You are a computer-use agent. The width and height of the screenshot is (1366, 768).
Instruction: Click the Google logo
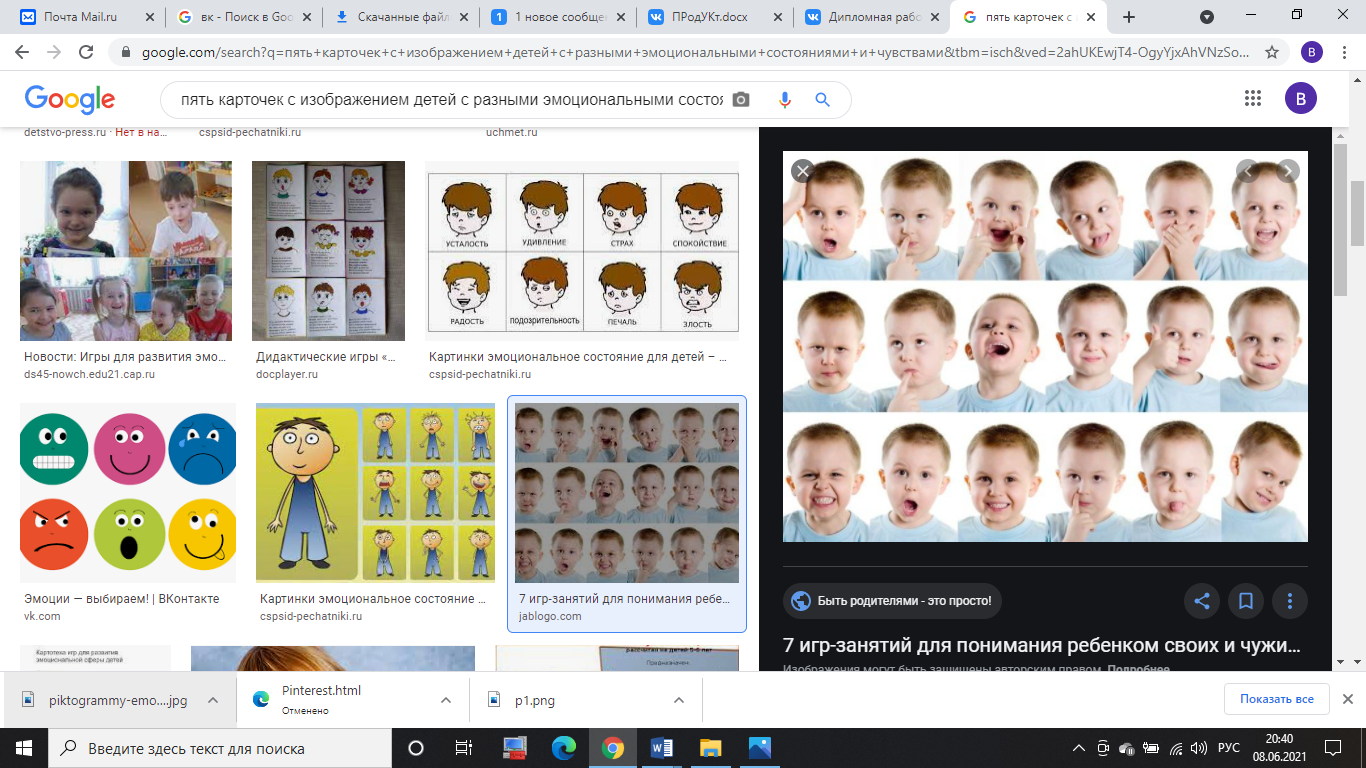70,99
